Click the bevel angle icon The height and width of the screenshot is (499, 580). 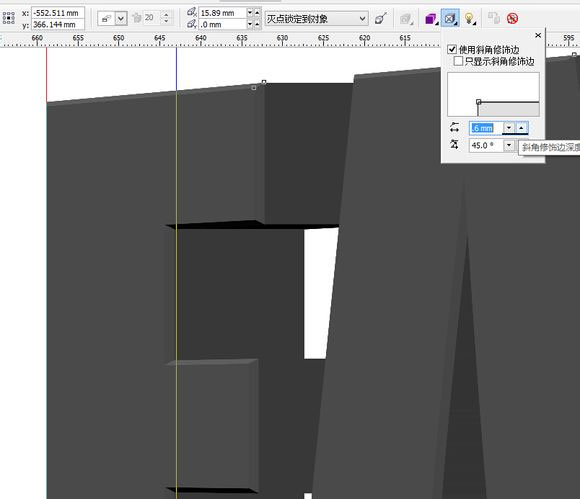pos(455,145)
